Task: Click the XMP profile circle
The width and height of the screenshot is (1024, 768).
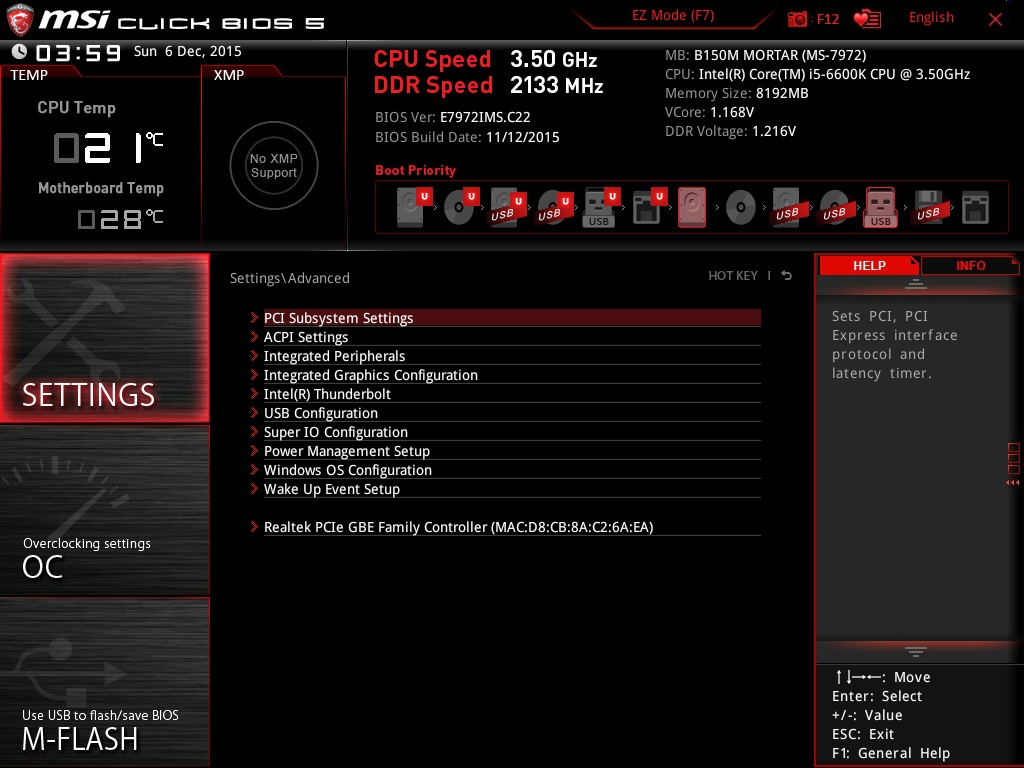Action: (x=273, y=166)
